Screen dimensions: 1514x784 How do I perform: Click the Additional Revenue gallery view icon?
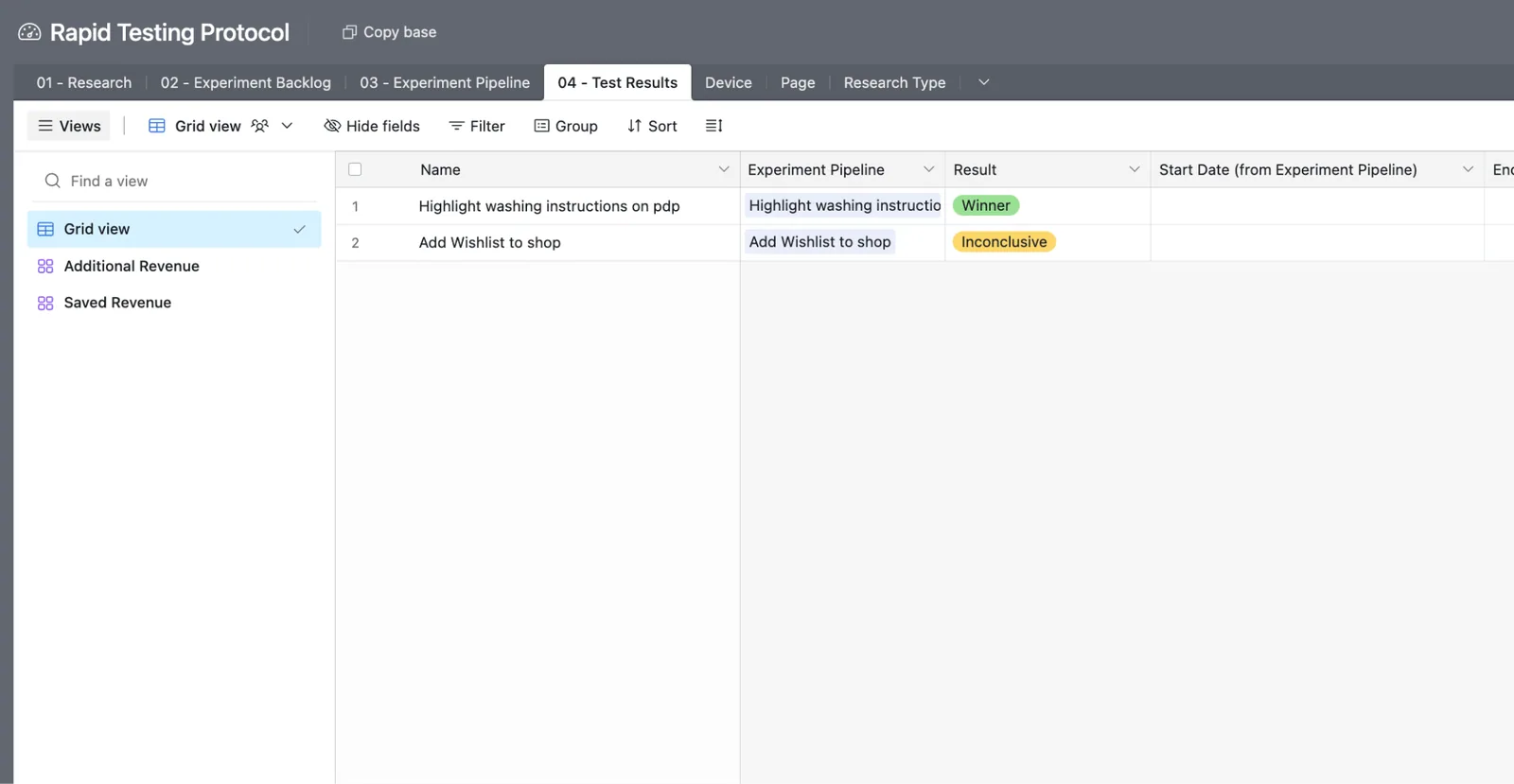45,267
